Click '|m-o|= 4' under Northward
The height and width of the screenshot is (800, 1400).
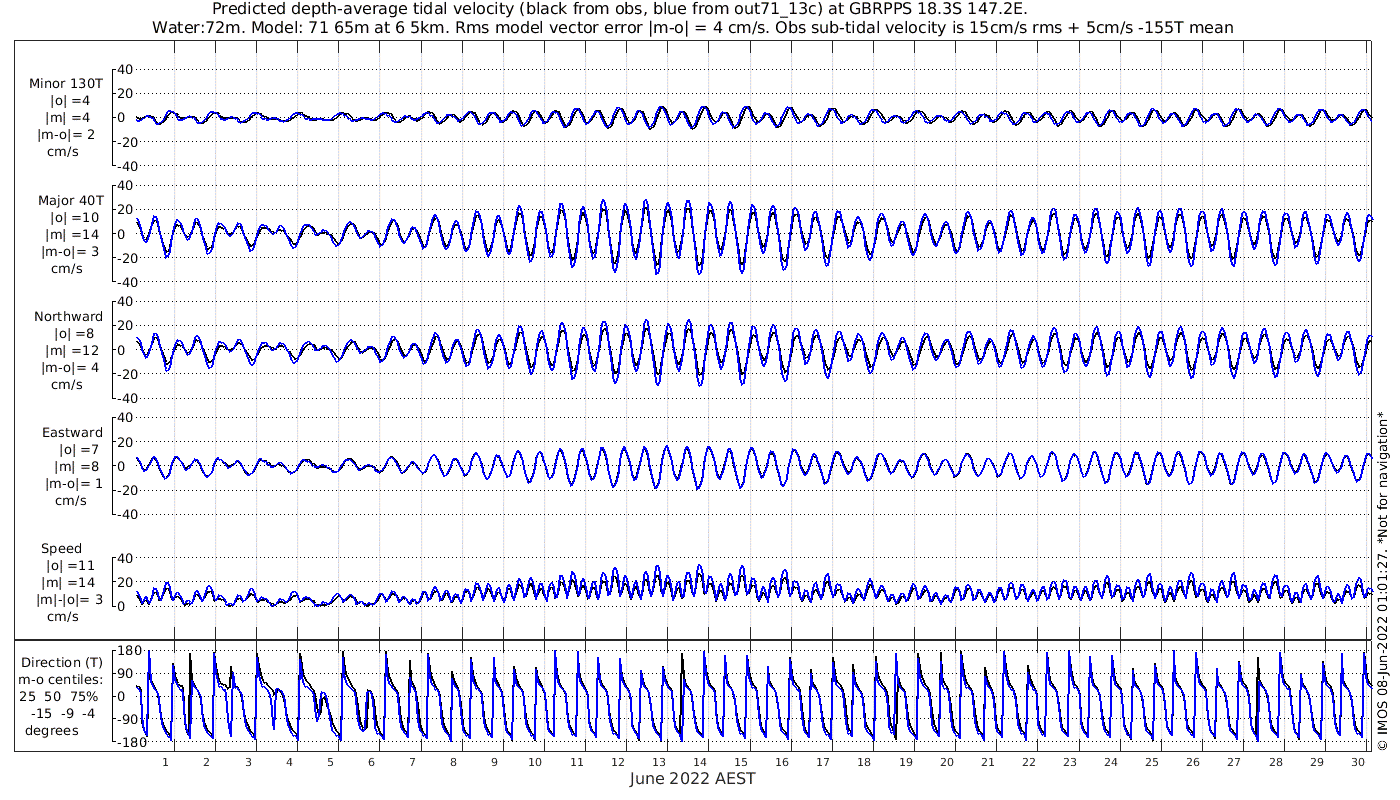tap(70, 367)
